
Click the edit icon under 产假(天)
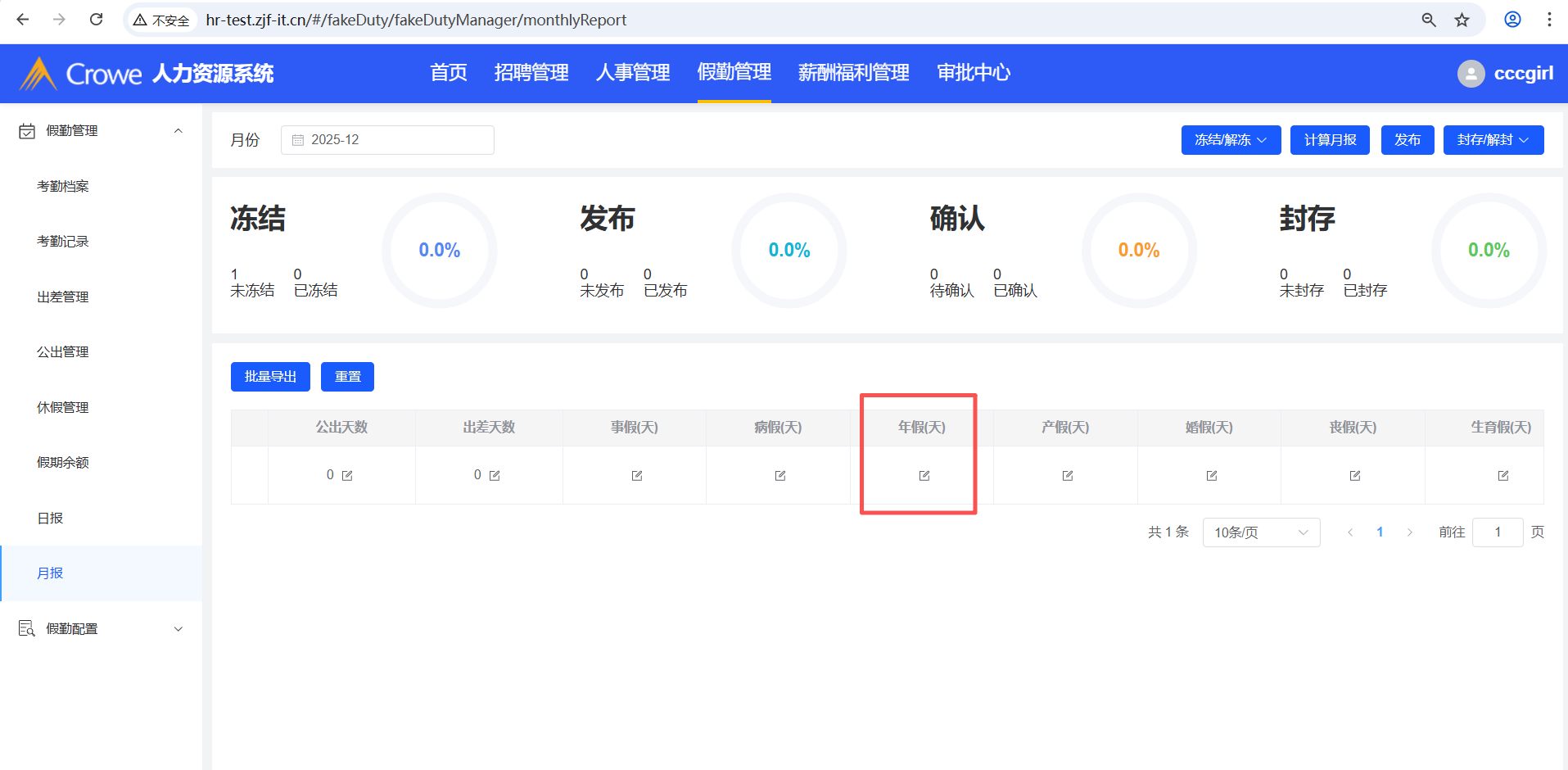[1068, 475]
